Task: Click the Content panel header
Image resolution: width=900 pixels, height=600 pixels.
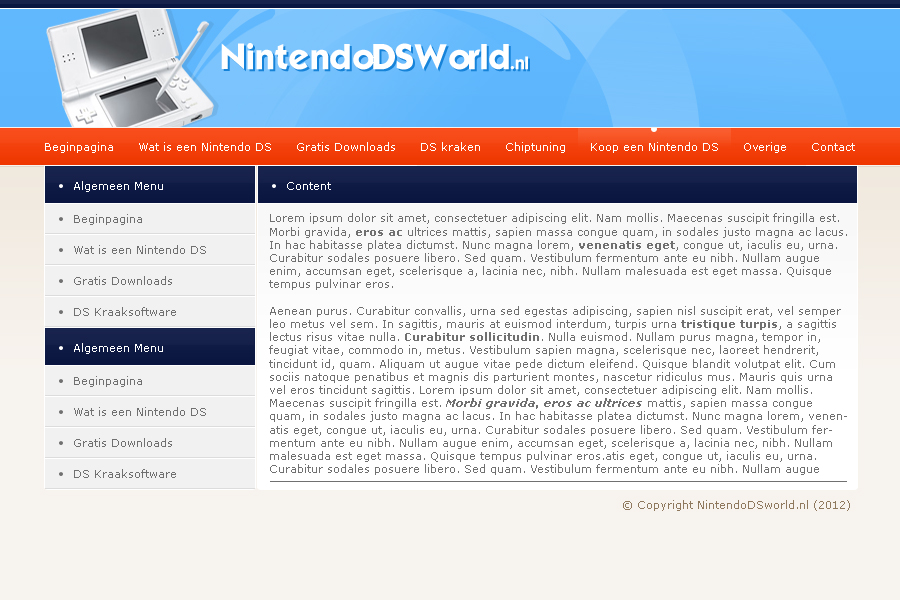Action: (x=557, y=185)
